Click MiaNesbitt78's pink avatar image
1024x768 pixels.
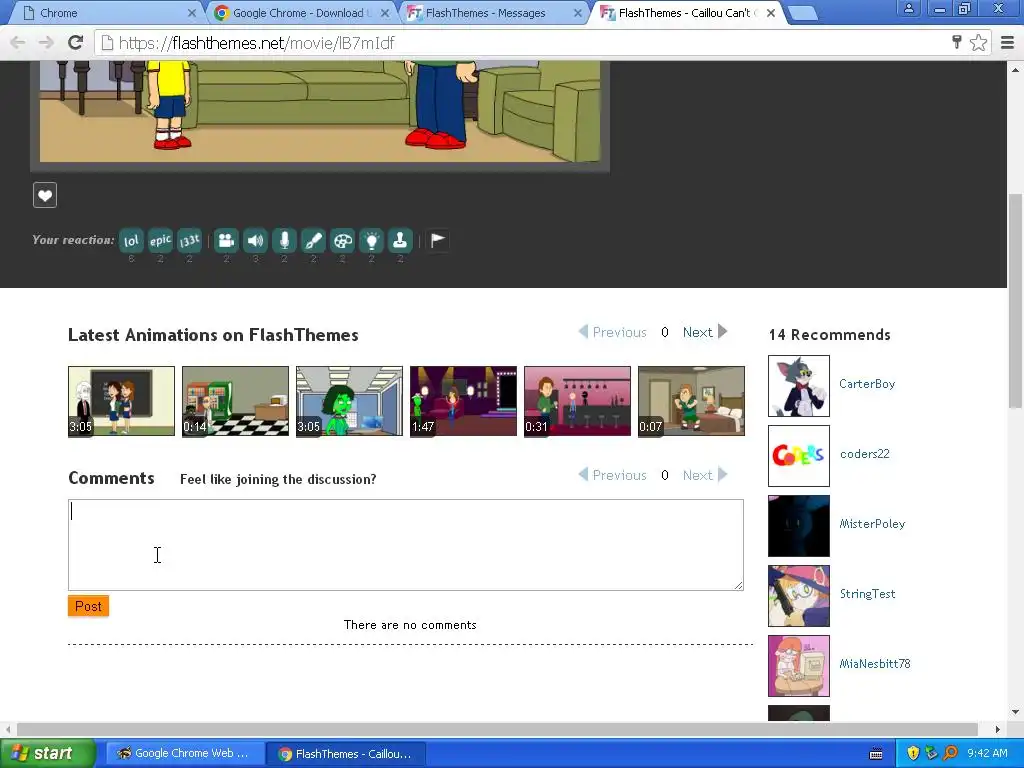799,665
